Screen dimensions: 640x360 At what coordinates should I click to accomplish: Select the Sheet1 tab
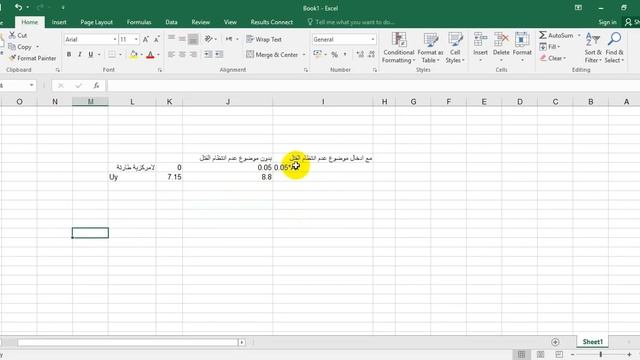(x=592, y=342)
